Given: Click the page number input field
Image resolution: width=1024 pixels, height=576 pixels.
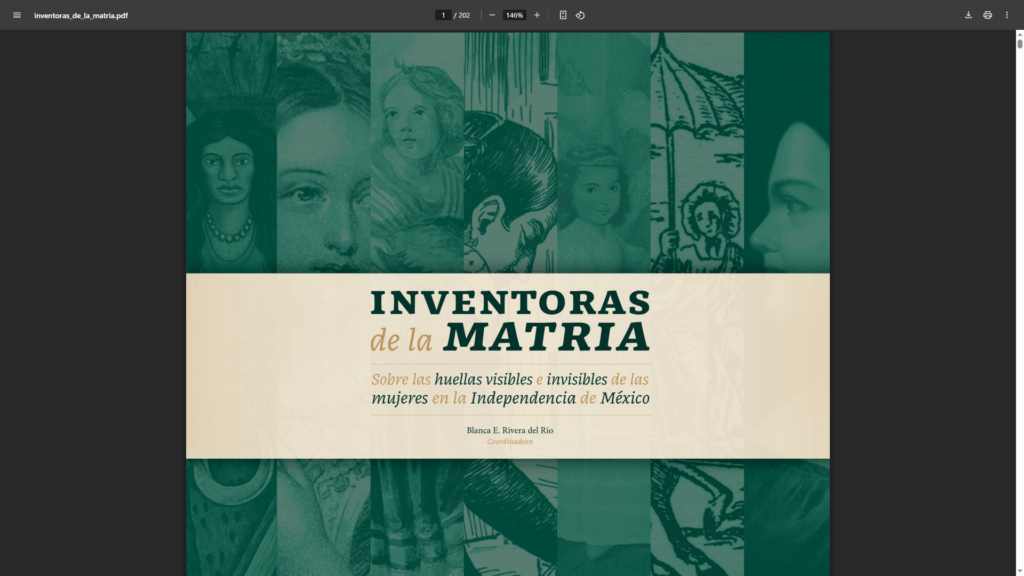Looking at the screenshot, I should (443, 15).
